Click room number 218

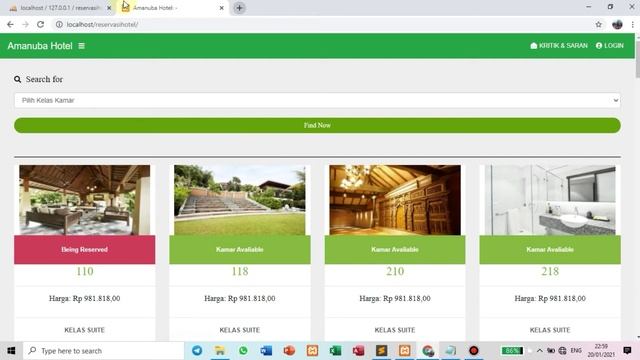click(550, 271)
